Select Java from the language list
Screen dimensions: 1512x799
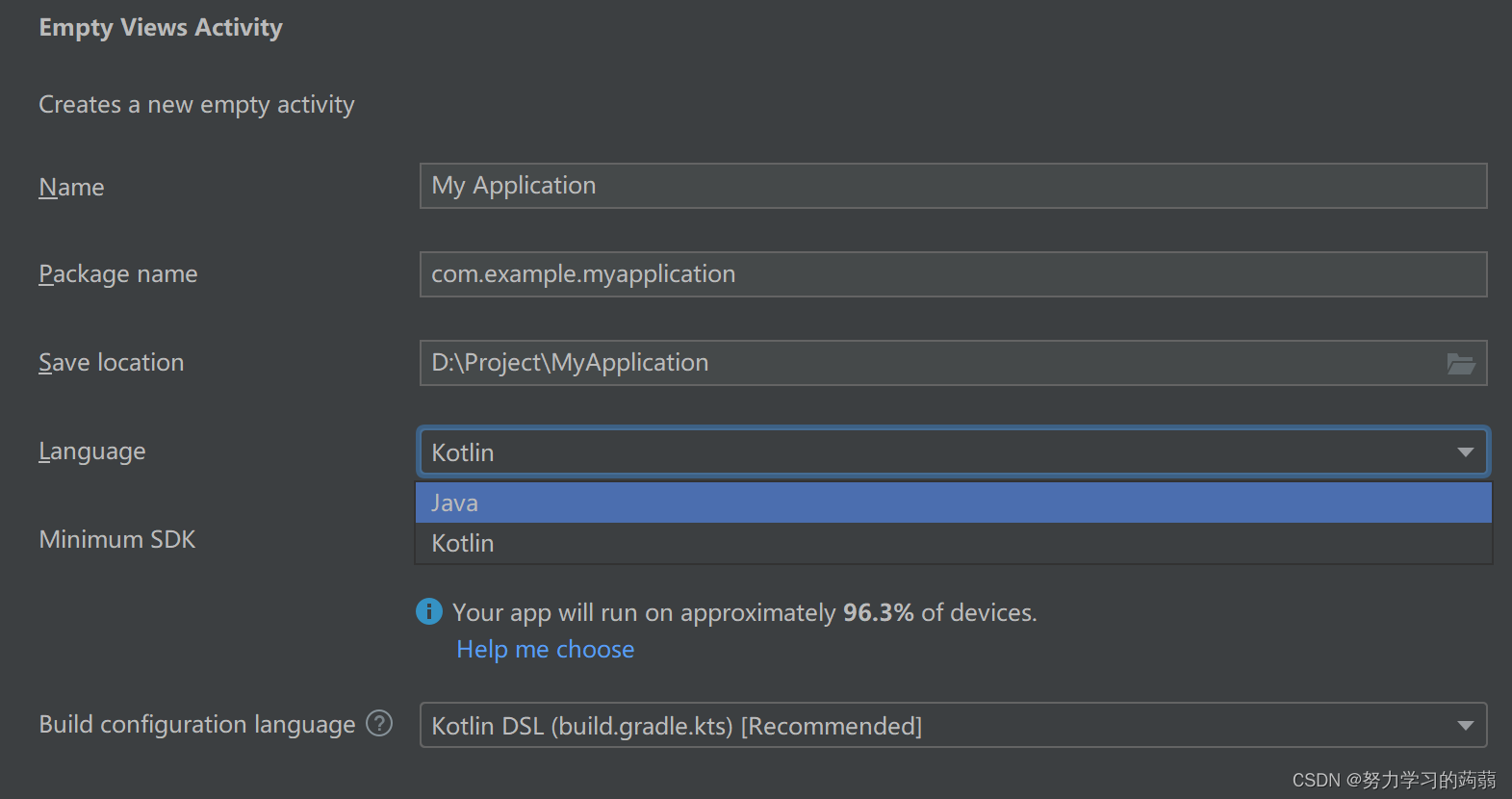pos(953,503)
